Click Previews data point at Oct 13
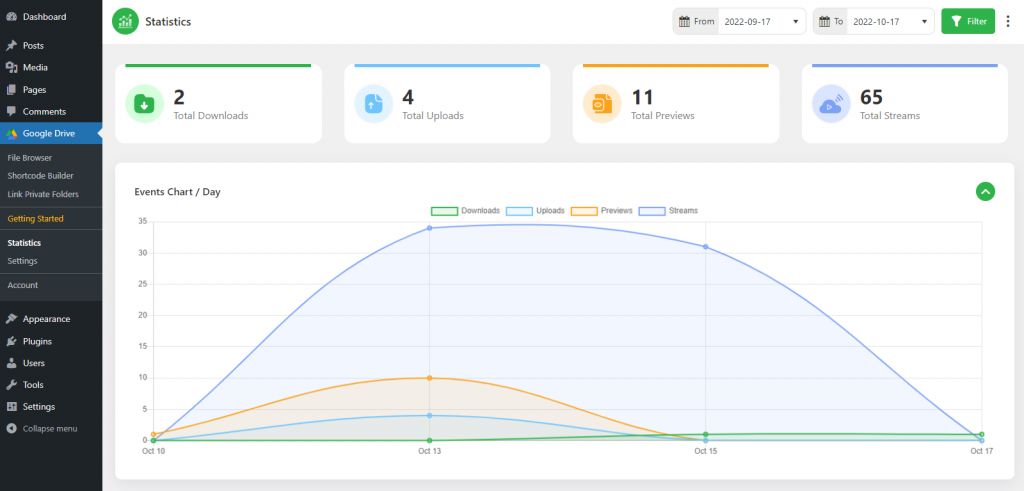Viewport: 1024px width, 491px height. (x=429, y=378)
